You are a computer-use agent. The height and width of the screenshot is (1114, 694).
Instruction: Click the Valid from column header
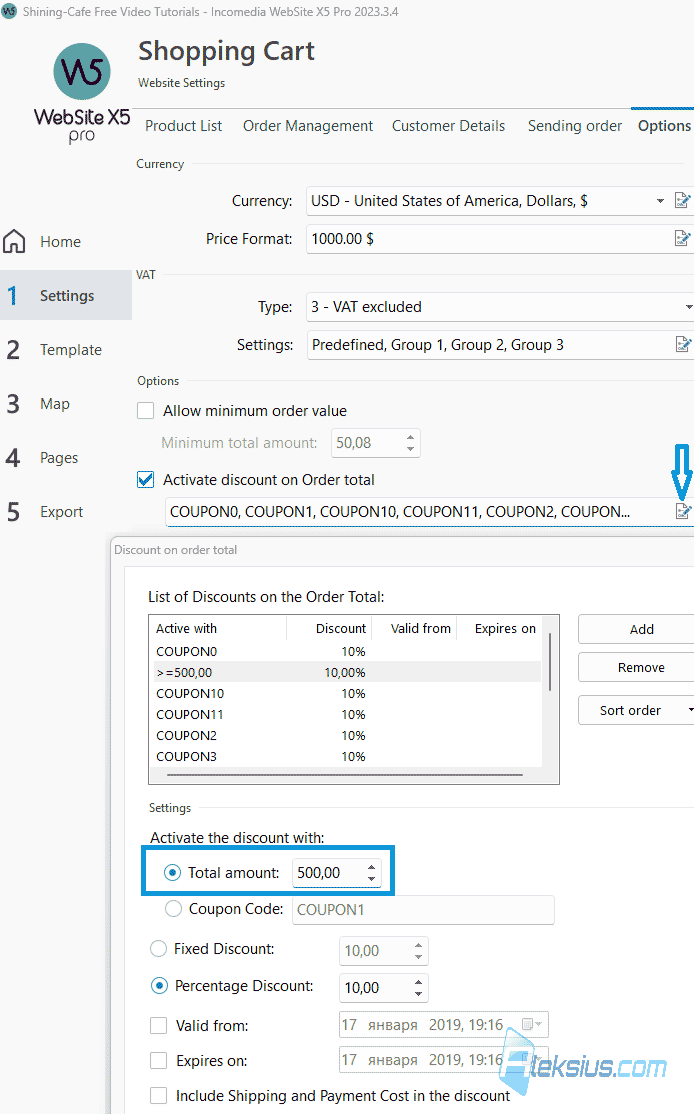[x=413, y=628]
